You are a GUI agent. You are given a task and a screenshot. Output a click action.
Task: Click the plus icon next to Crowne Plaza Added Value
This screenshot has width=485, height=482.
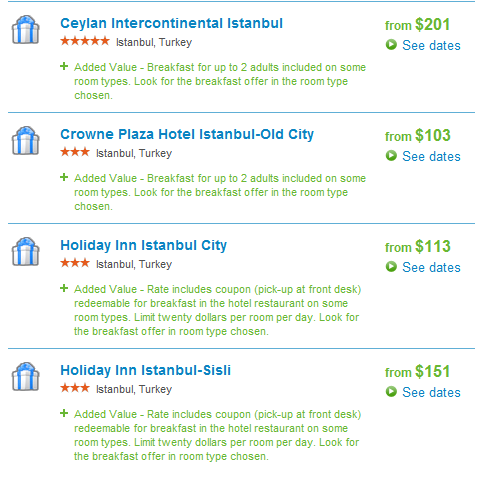(64, 177)
